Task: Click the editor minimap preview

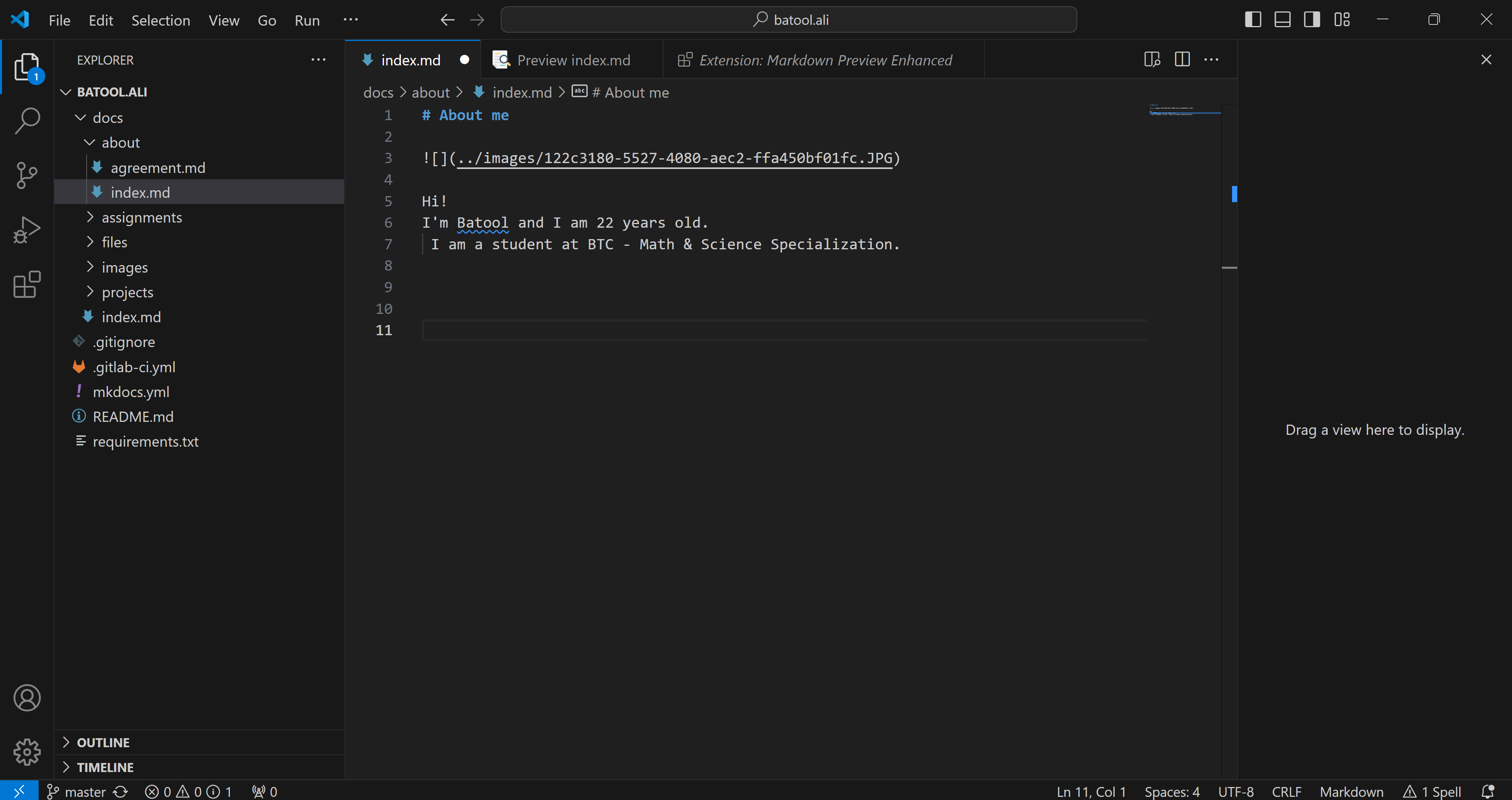Action: pyautogui.click(x=1184, y=110)
